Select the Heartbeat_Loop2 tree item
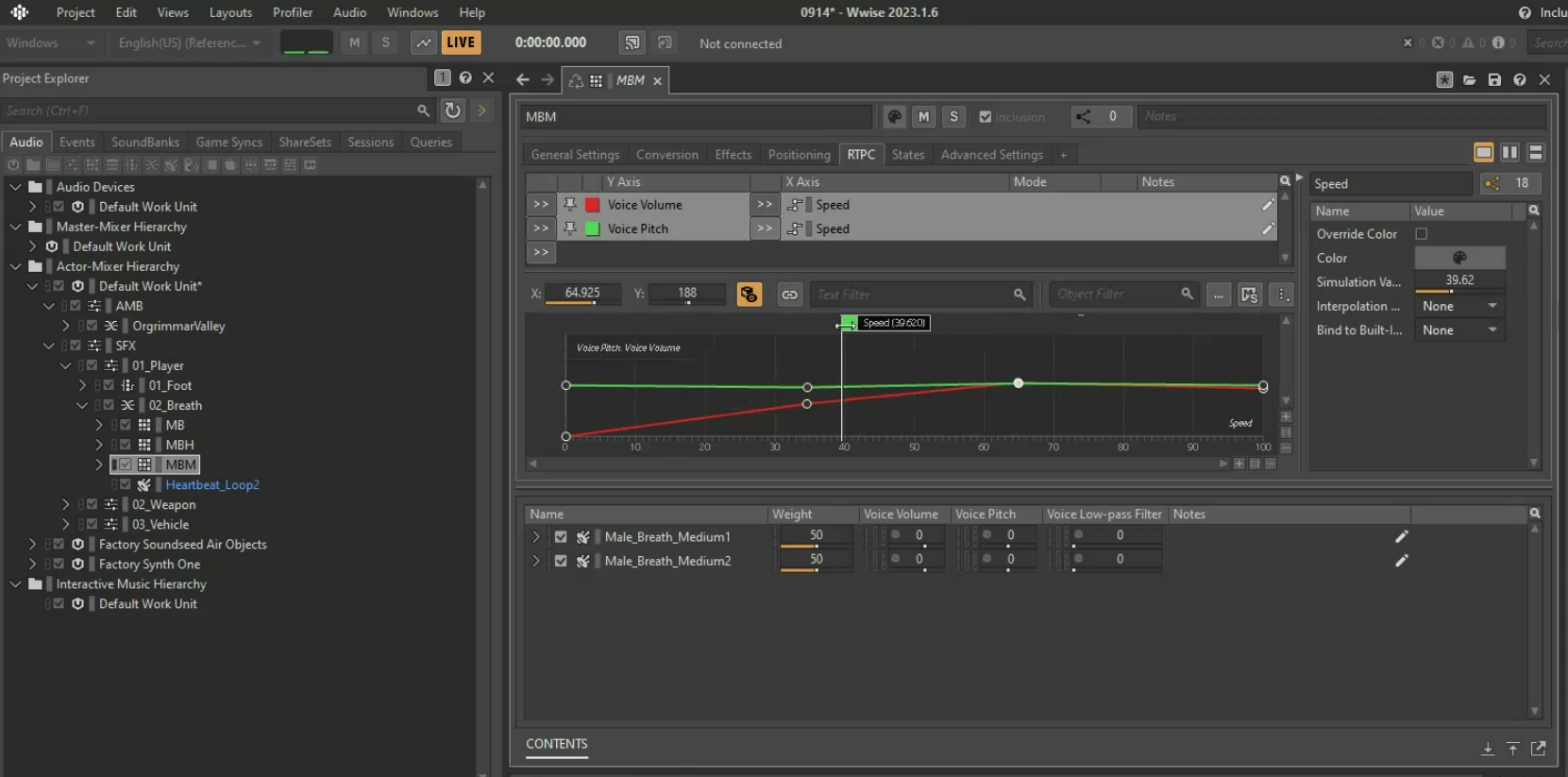 [x=212, y=484]
